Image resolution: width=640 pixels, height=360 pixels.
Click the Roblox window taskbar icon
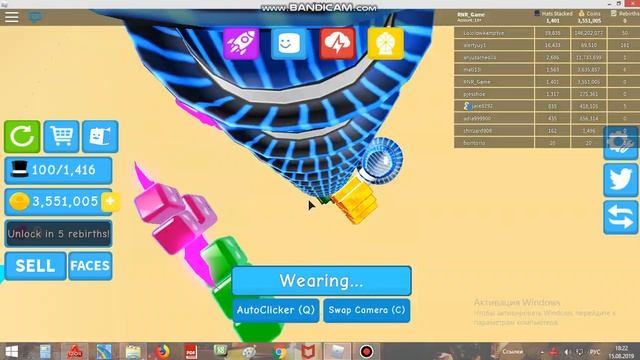tap(337, 351)
